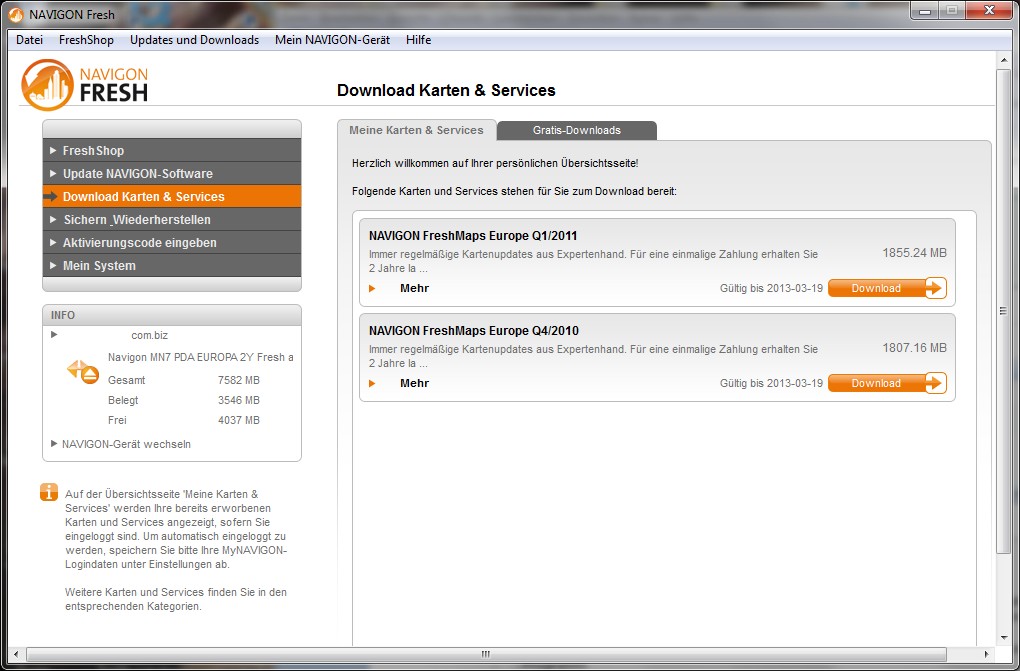Click the orange info icon beside help text

49,492
